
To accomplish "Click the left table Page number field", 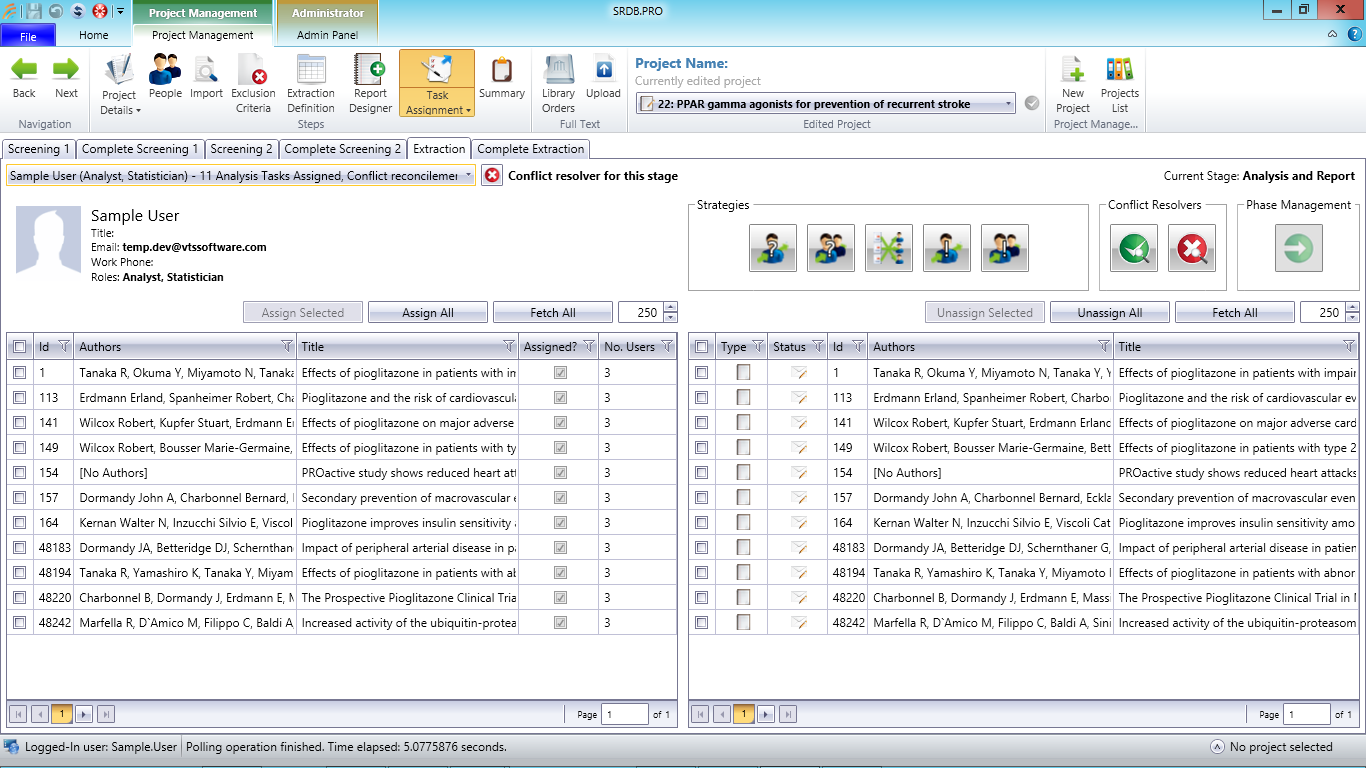I will pos(625,714).
